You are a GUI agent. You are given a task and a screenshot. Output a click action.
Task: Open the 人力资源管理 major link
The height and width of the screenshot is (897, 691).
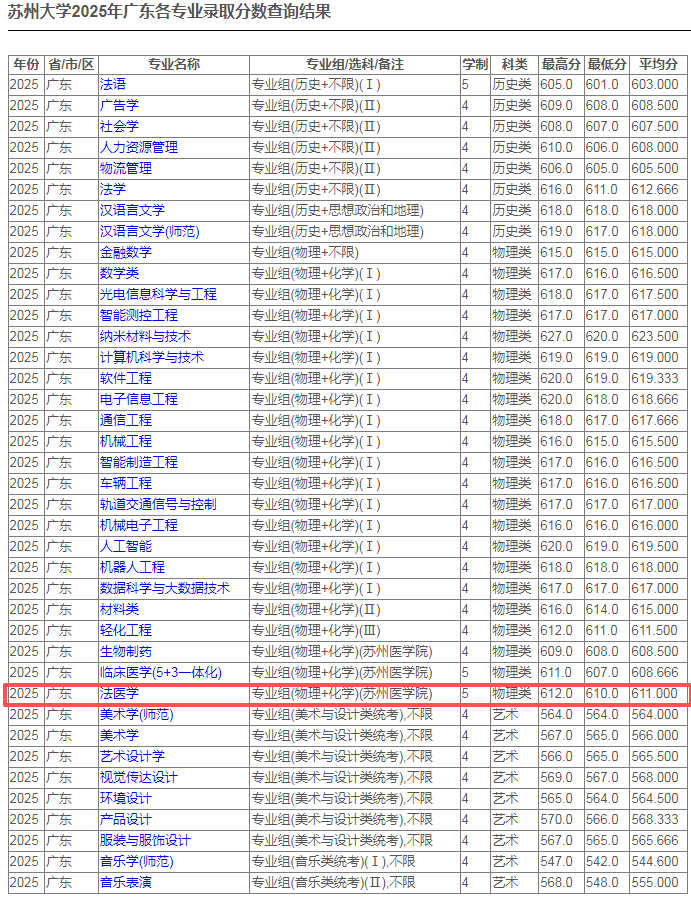[138, 147]
